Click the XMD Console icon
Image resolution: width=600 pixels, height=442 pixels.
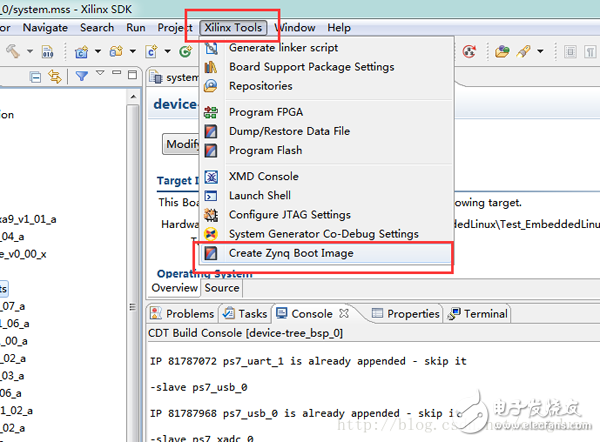click(x=211, y=176)
